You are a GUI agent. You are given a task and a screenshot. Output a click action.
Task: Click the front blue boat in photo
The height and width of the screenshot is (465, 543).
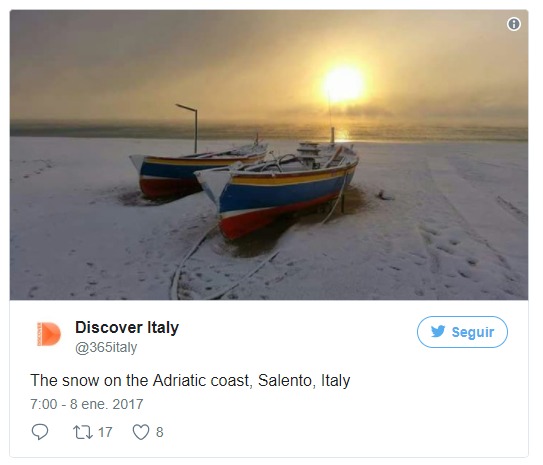277,189
